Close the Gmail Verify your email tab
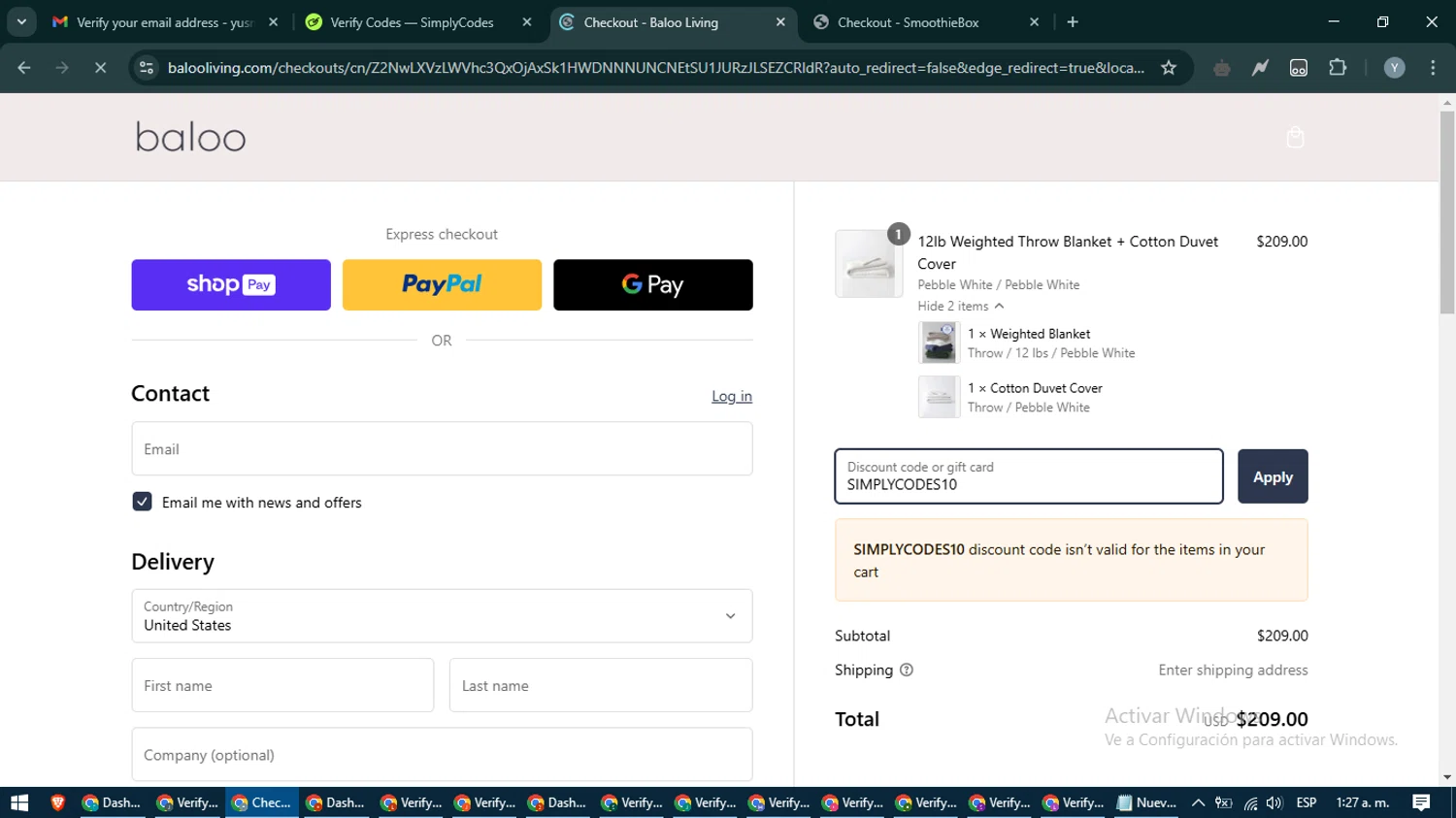 click(273, 22)
